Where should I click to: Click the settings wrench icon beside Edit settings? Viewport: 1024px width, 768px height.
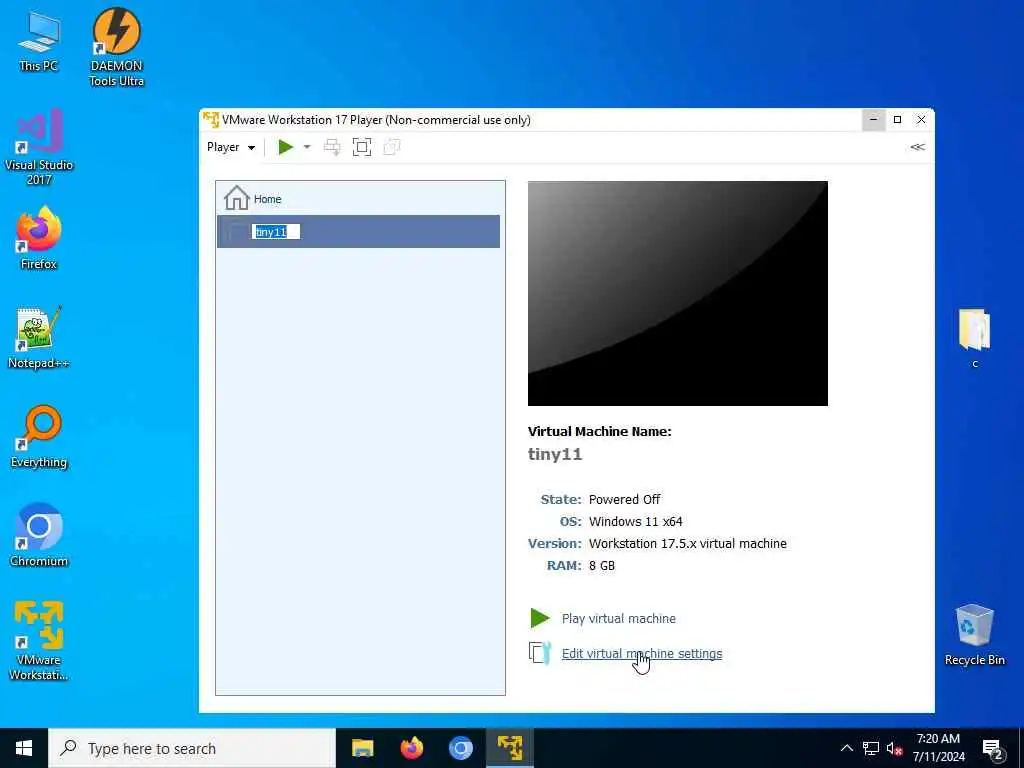[x=540, y=653]
